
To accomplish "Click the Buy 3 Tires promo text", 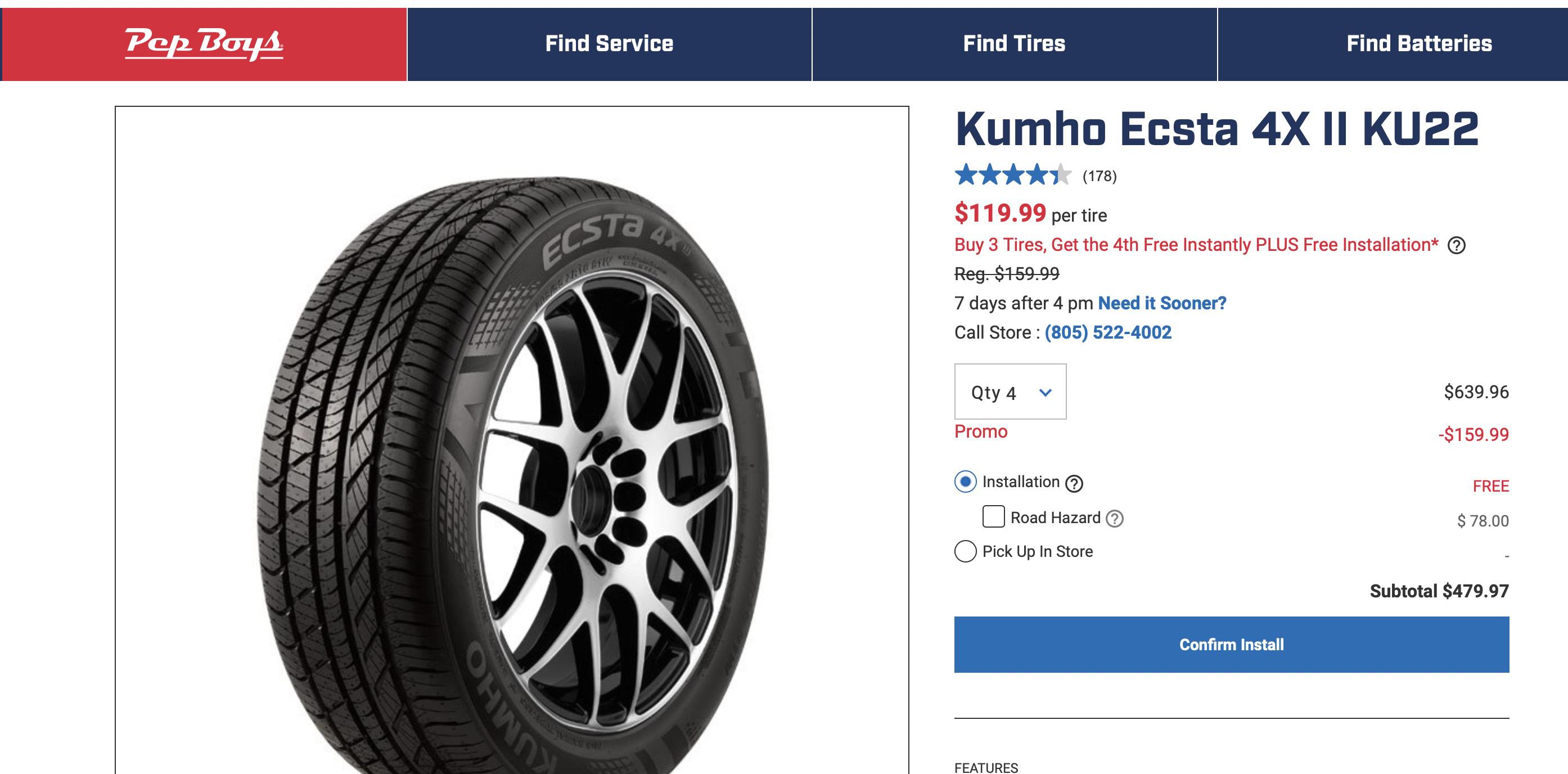I will [x=1196, y=245].
